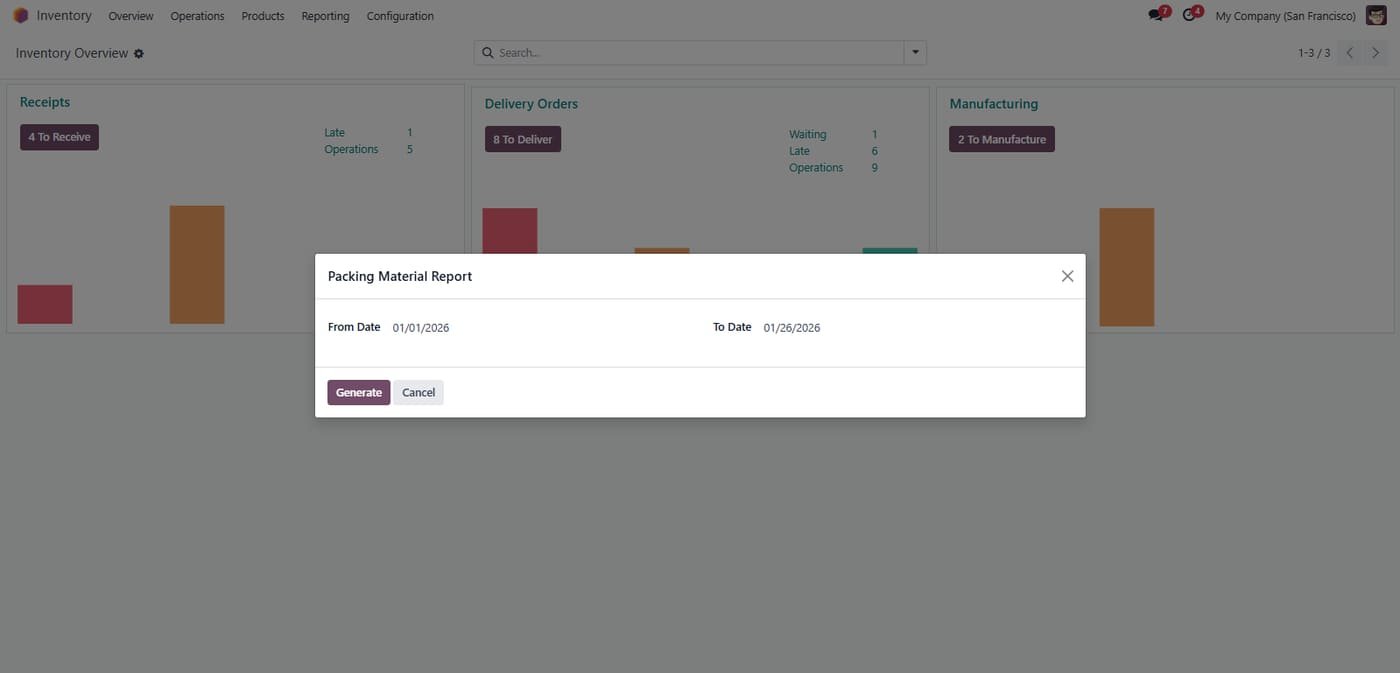Click the Inventory Overview breadcrumb title
Viewport: 1400px width, 673px height.
tap(72, 53)
